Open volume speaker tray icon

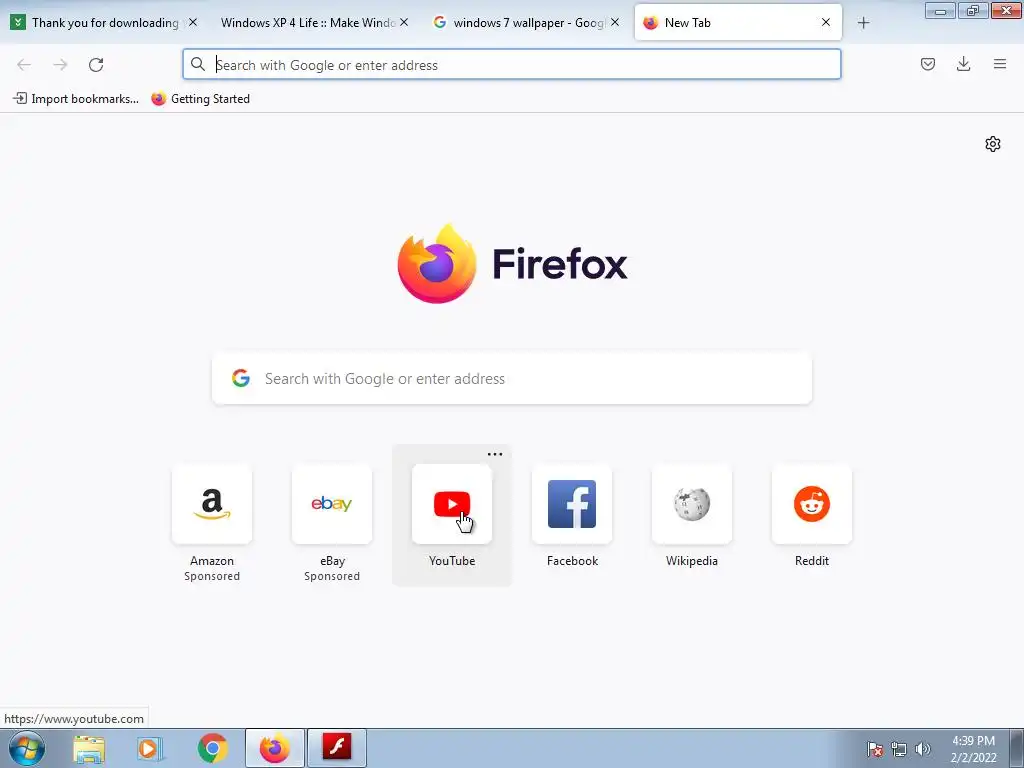[x=922, y=749]
